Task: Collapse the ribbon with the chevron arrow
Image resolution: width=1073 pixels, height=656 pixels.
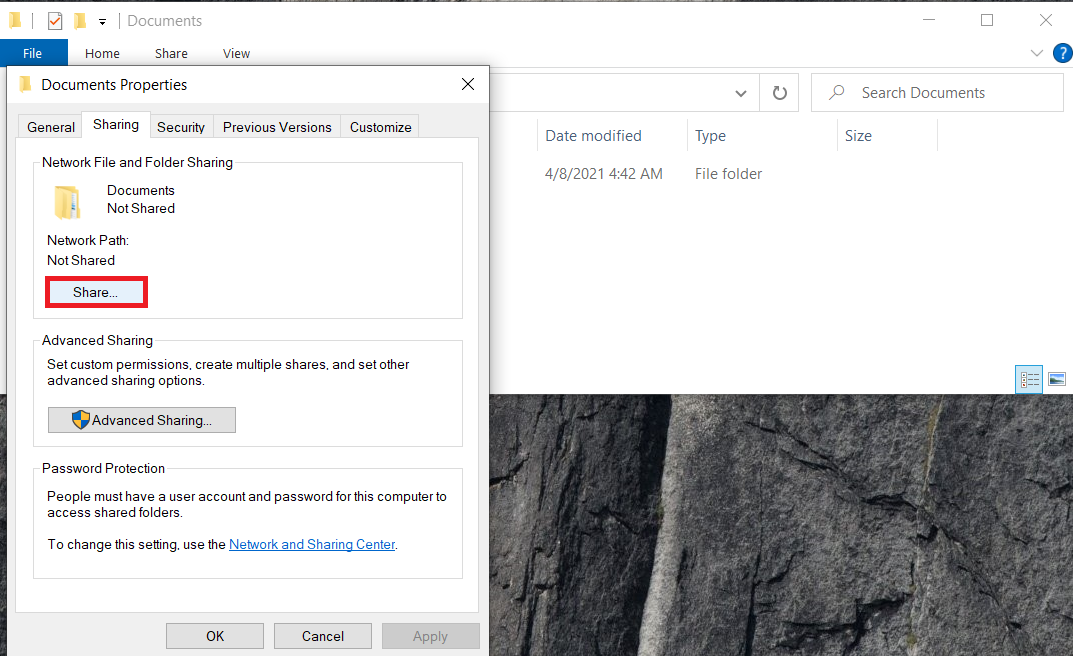Action: [x=1037, y=53]
